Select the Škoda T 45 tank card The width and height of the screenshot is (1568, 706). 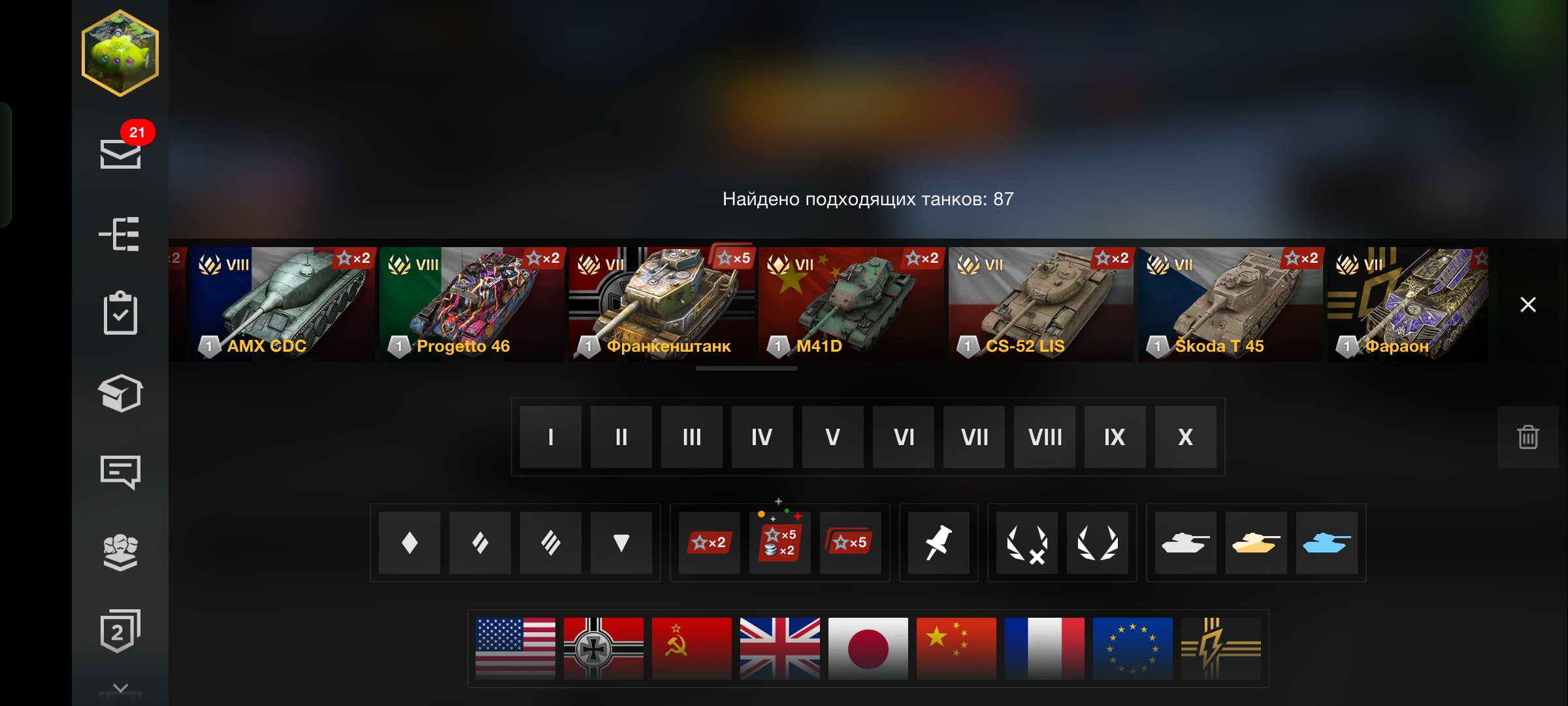click(1230, 304)
